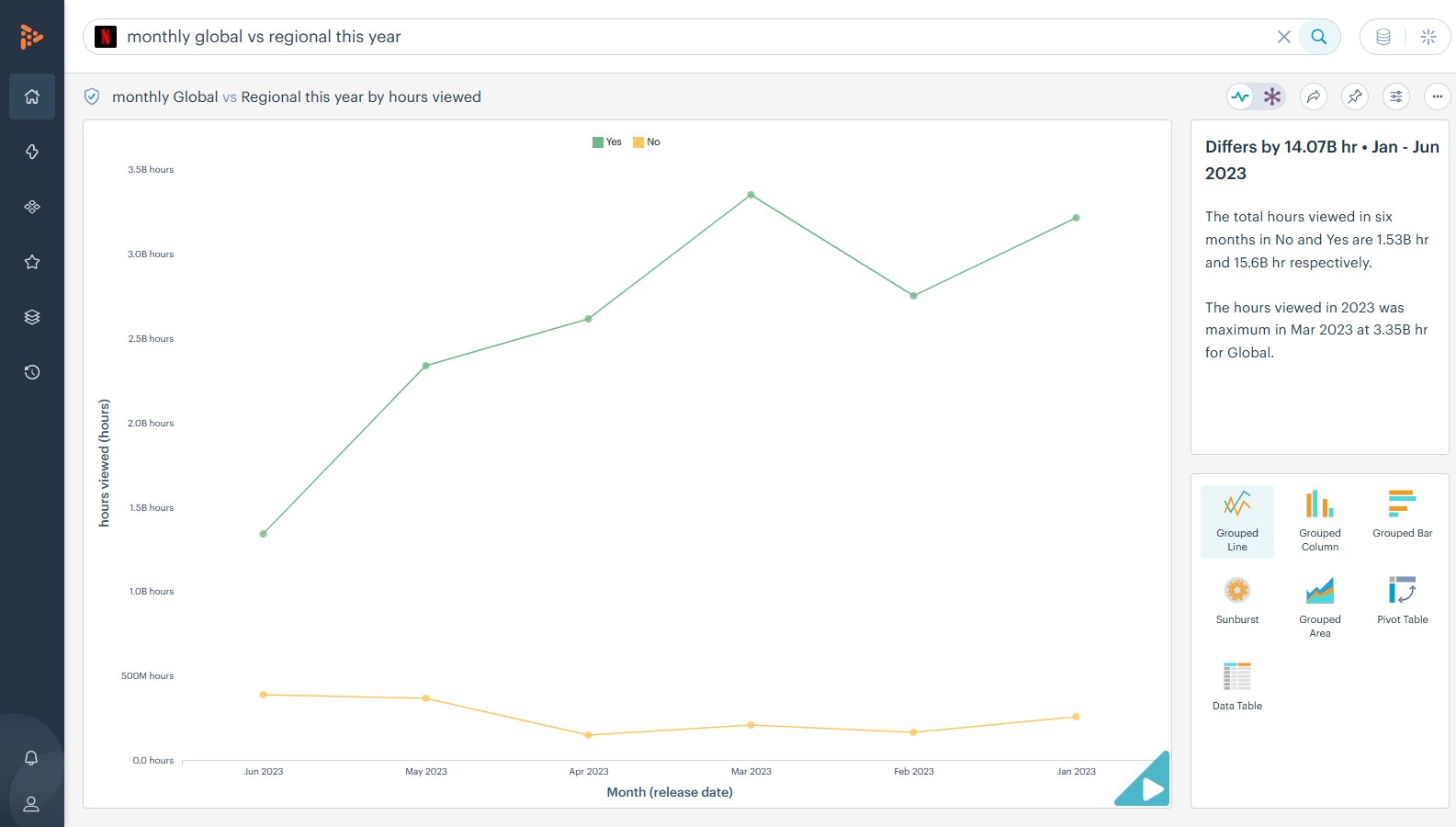Toggle the pulse line insights button
This screenshot has width=1456, height=827.
point(1241,96)
